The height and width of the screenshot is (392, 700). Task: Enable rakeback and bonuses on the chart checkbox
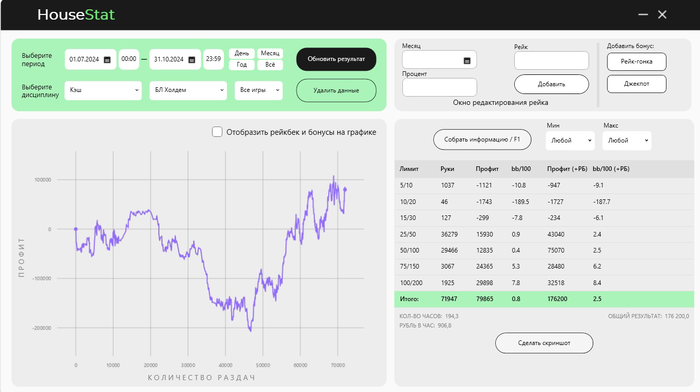pos(217,132)
